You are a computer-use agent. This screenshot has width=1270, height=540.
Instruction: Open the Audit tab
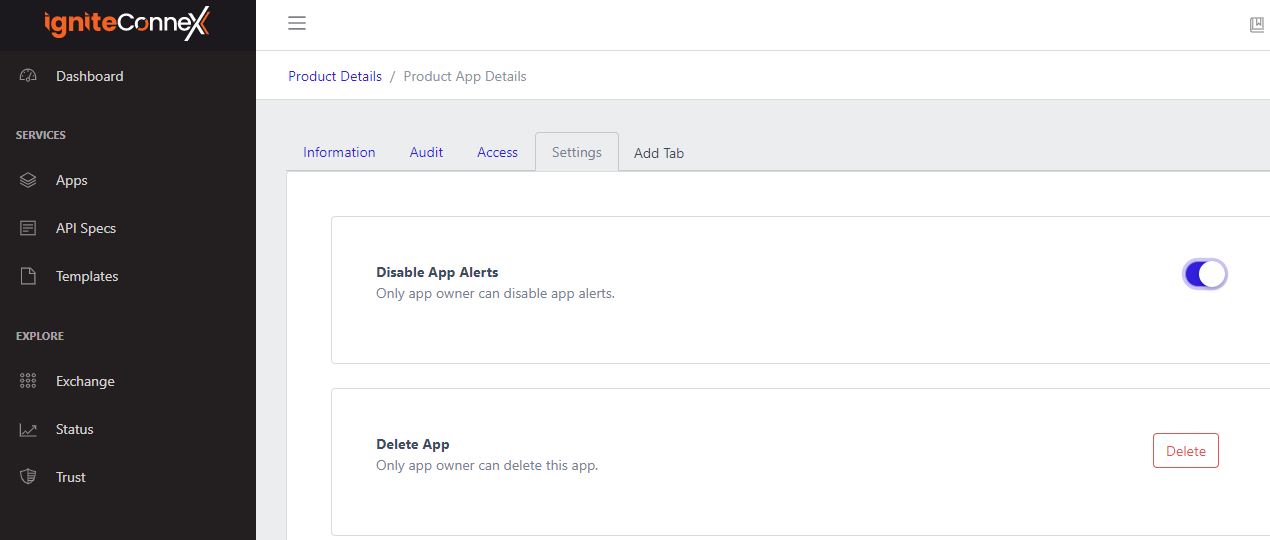point(426,153)
